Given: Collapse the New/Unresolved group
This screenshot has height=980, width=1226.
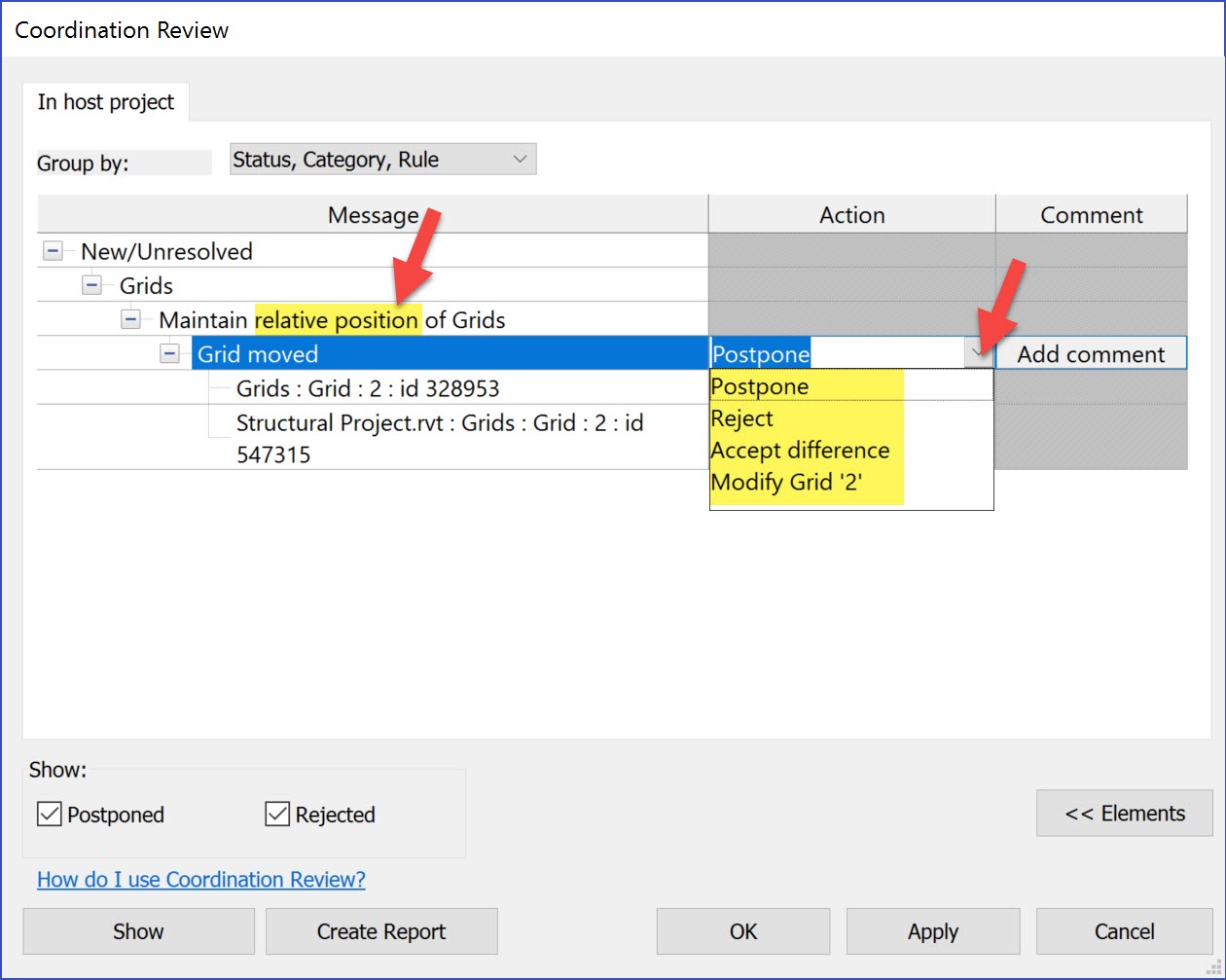Looking at the screenshot, I should (52, 250).
